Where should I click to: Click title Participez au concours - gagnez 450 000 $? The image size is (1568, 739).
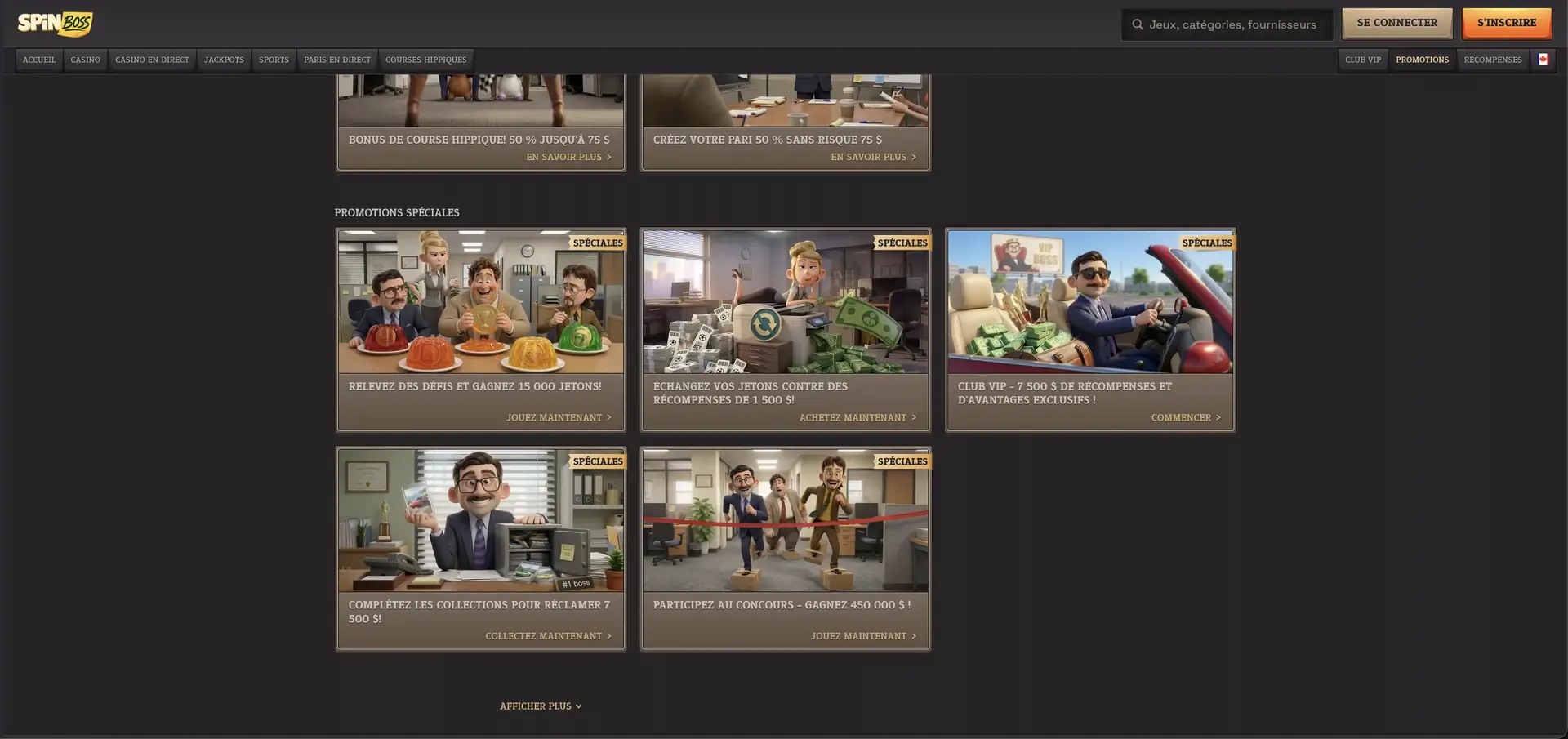click(782, 605)
